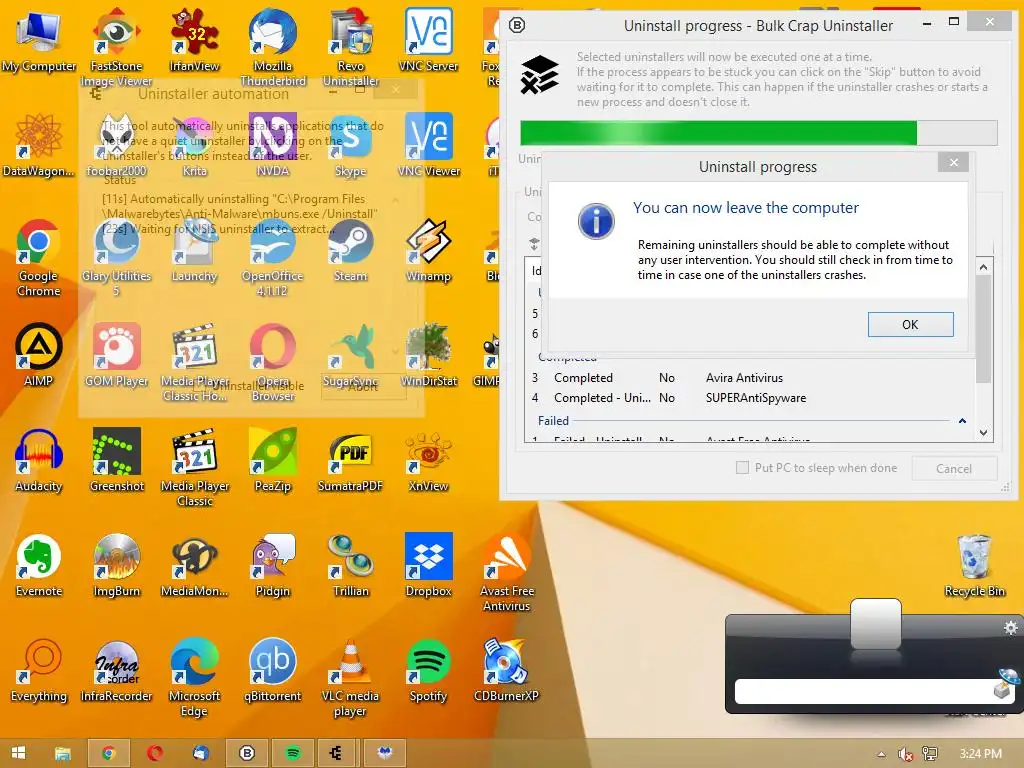Open Microsoft Edge desktop icon
1024x768 pixels.
195,677
